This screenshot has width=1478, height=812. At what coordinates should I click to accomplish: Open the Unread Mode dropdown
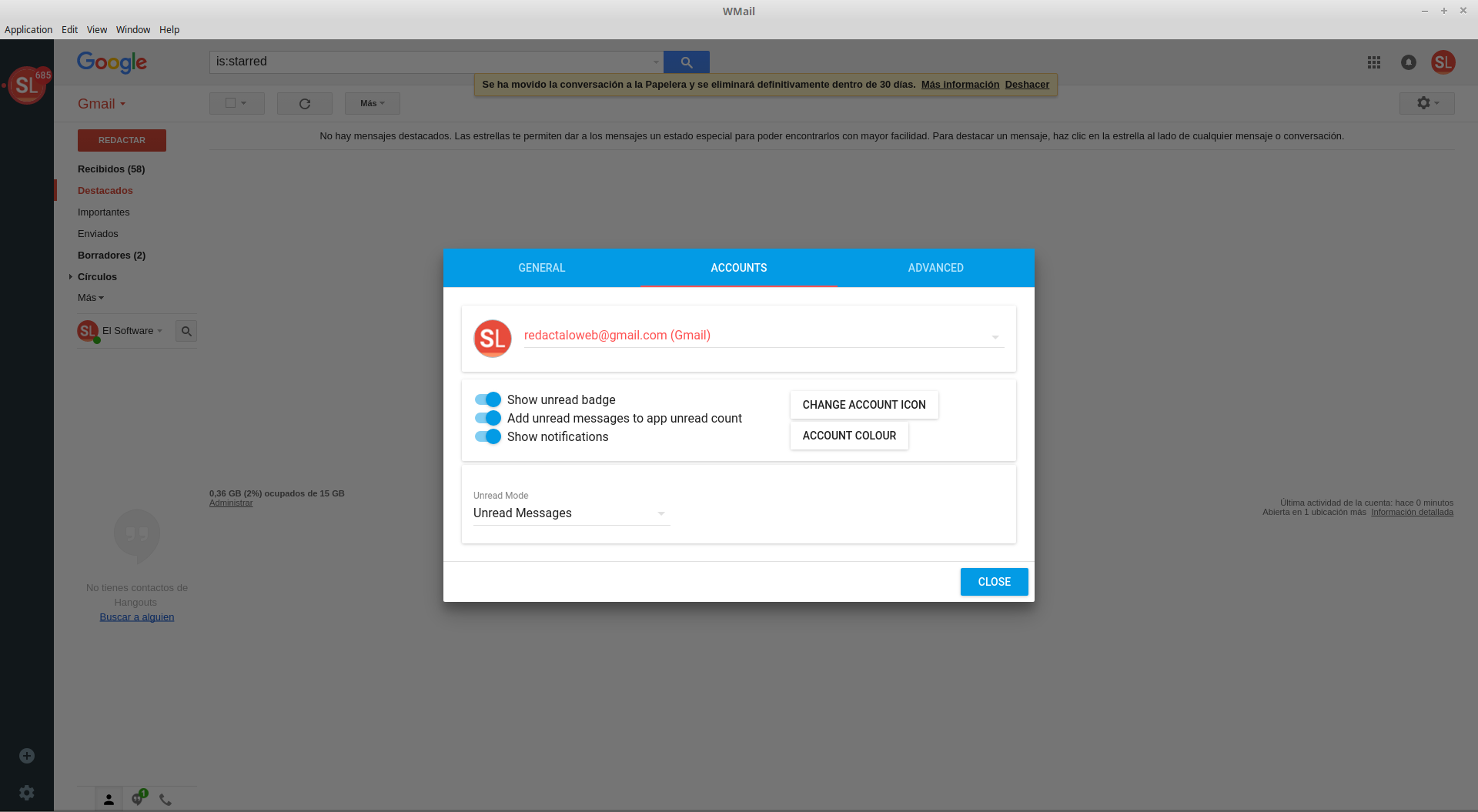tap(570, 513)
